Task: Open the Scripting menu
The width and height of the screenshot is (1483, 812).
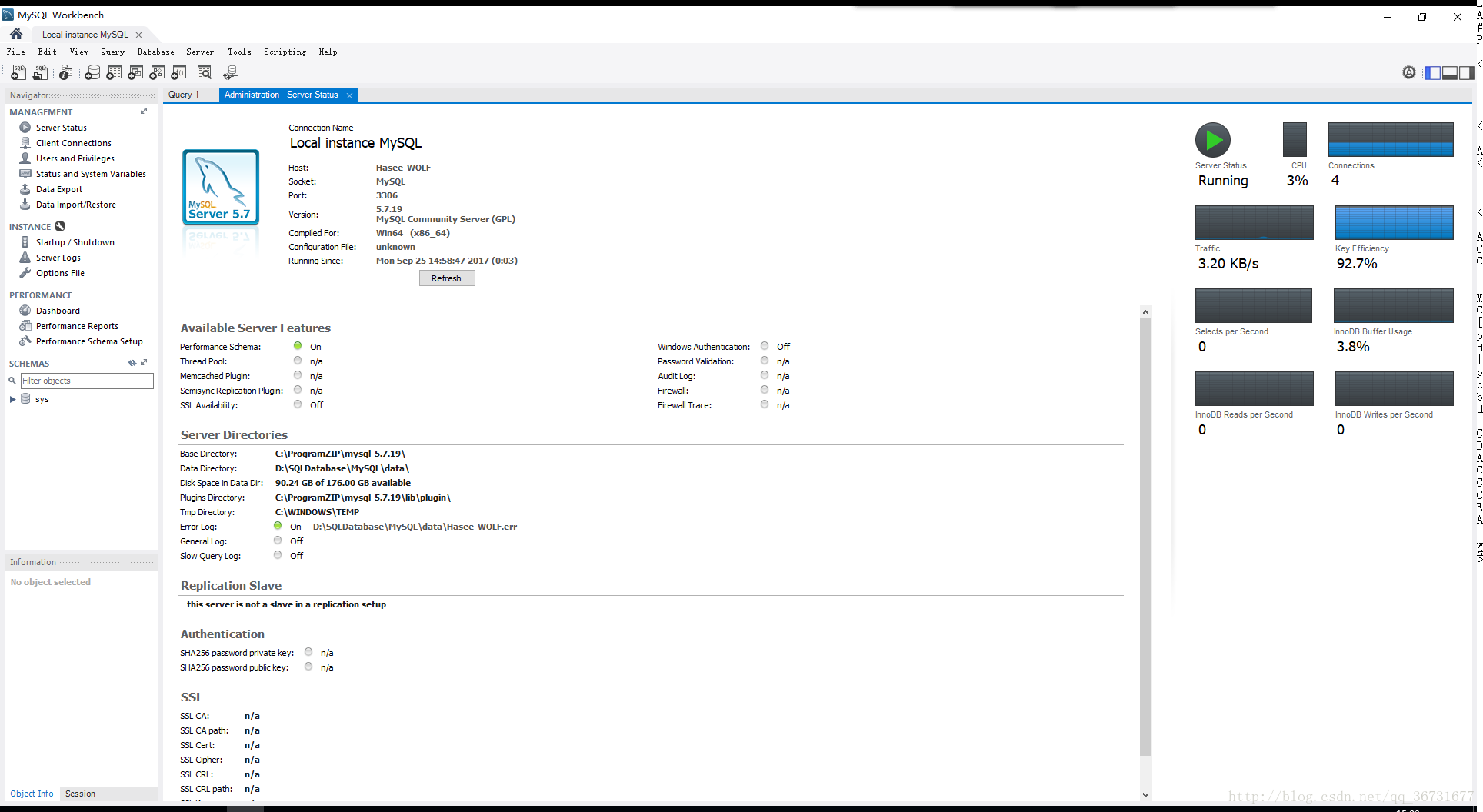Action: (x=285, y=52)
